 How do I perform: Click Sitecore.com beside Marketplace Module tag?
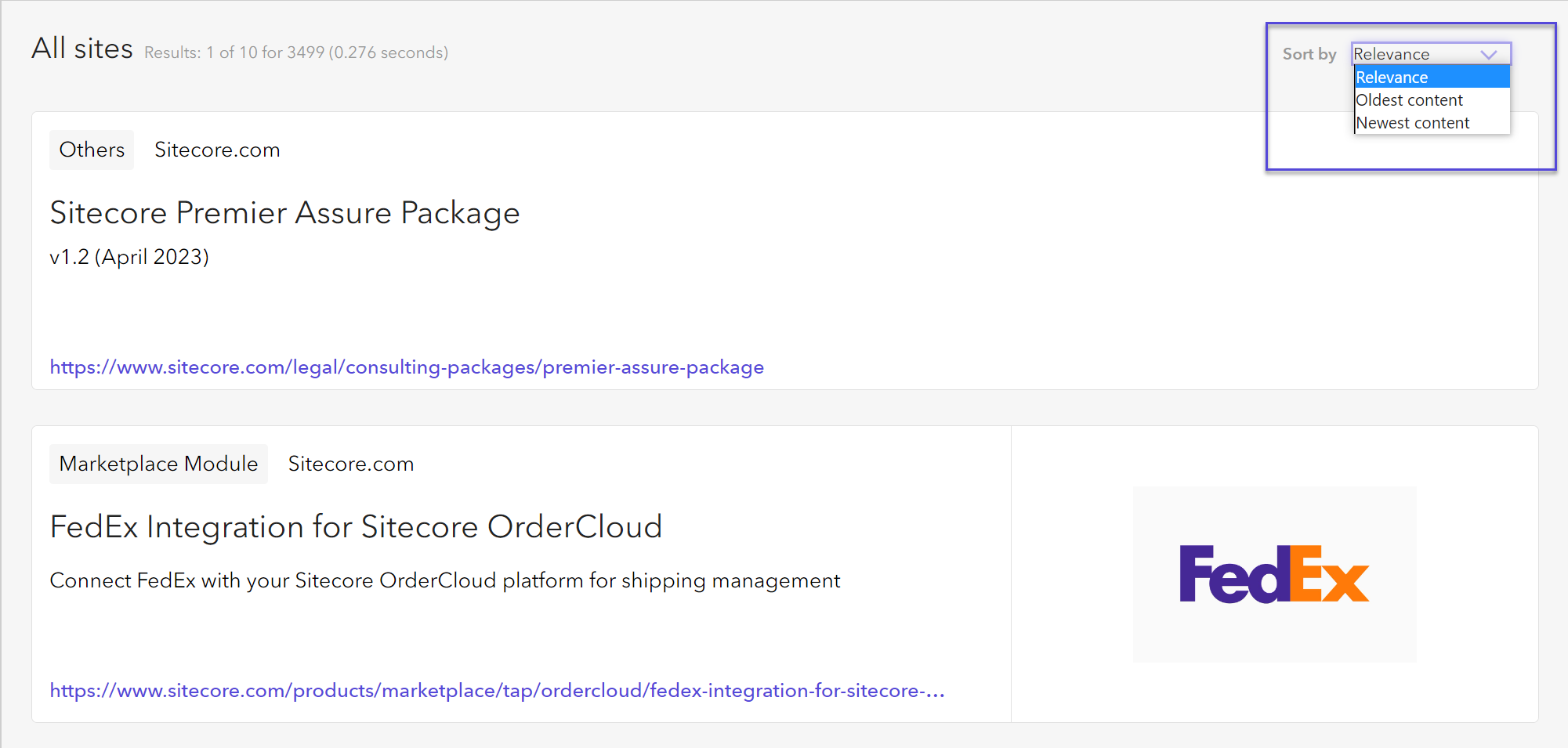[x=351, y=464]
